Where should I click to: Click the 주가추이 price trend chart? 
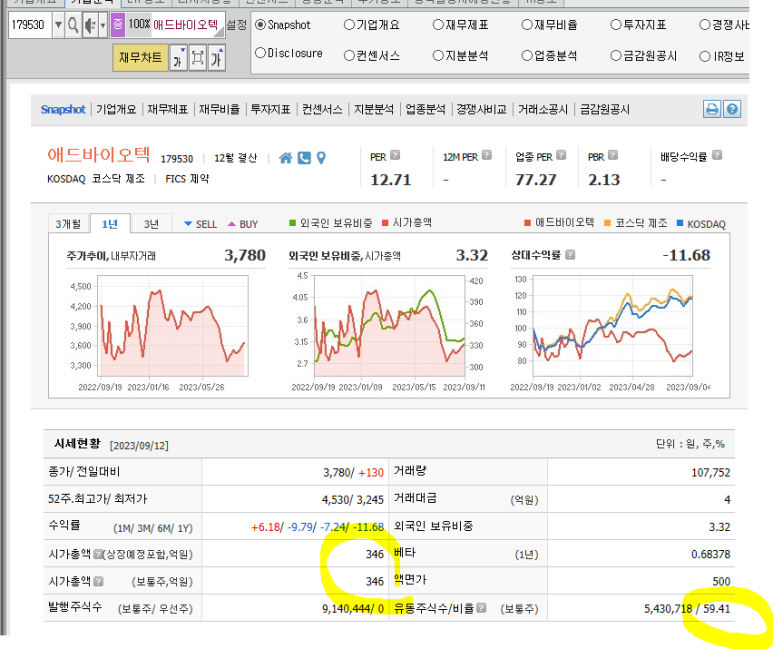(173, 326)
